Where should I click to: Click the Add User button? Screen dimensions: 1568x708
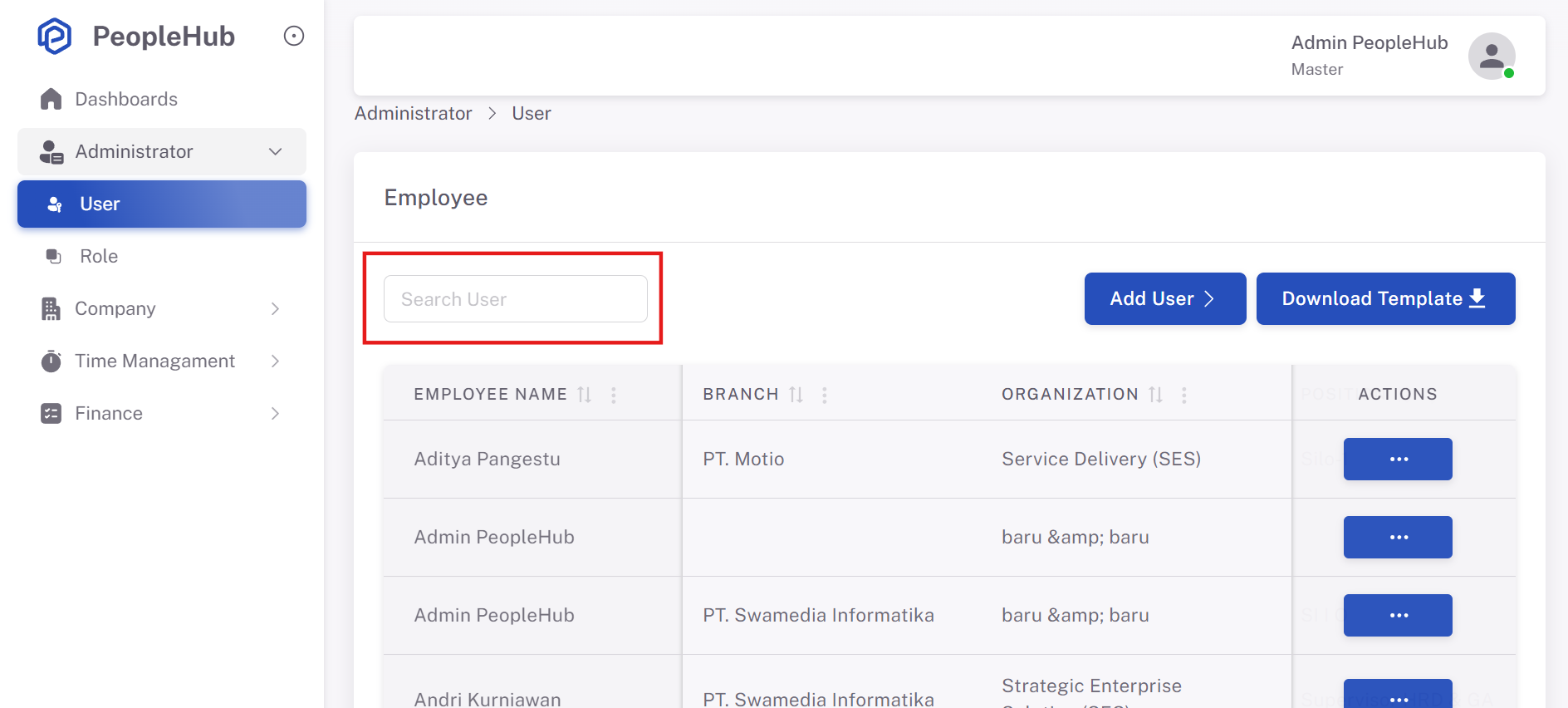[x=1165, y=298]
